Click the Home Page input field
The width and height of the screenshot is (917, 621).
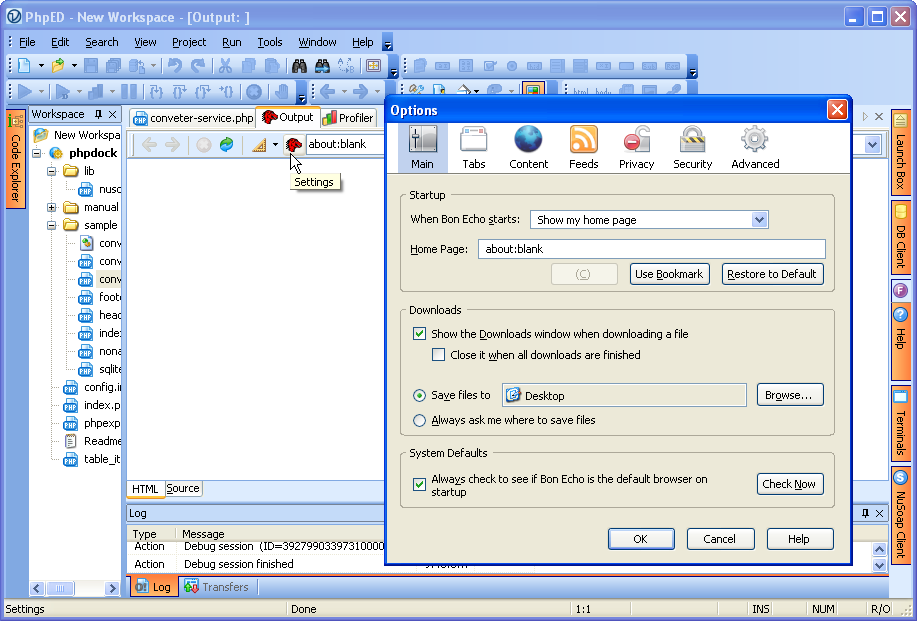click(651, 249)
